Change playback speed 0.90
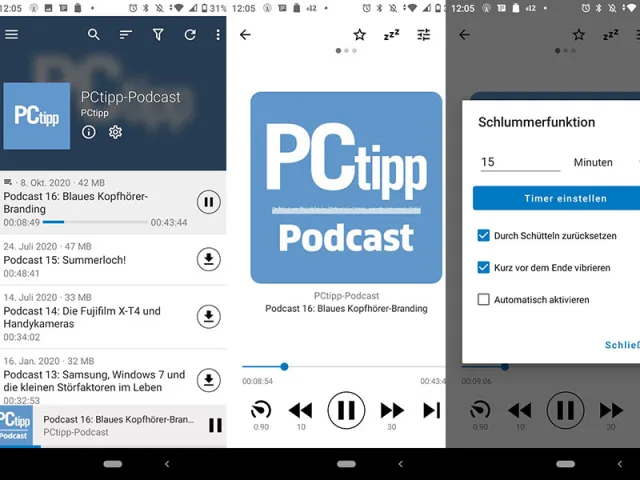 coord(261,415)
